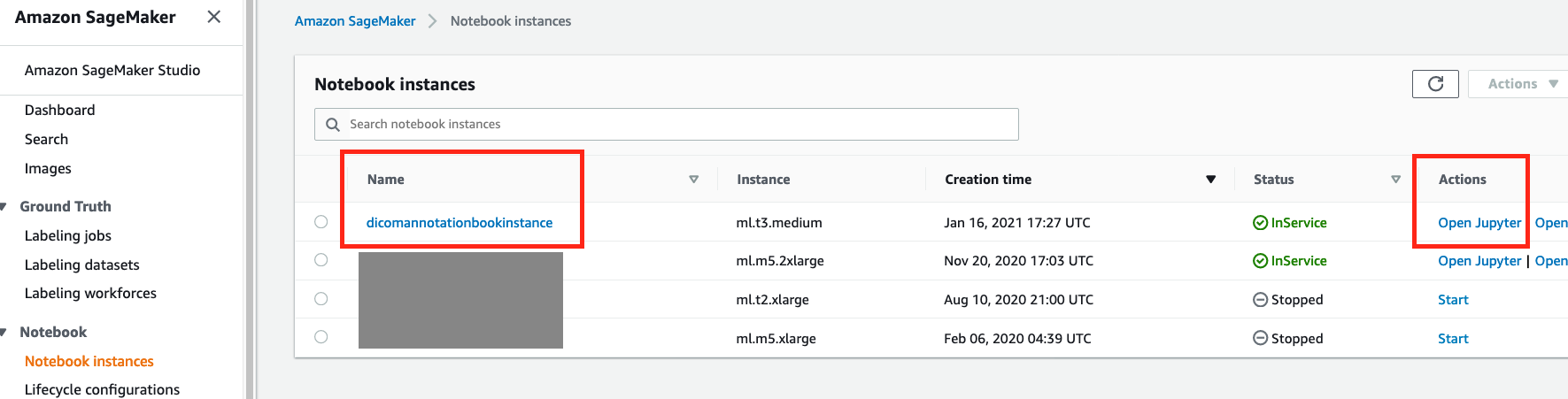Sort by Creation time column arrow

tap(1210, 180)
